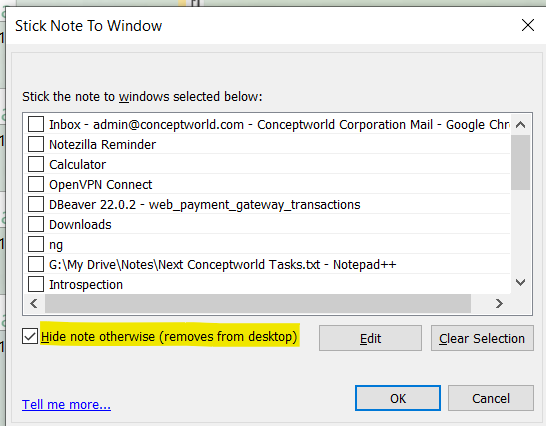The width and height of the screenshot is (546, 426).
Task: Check the 'ng' window checkbox
Action: coord(36,244)
